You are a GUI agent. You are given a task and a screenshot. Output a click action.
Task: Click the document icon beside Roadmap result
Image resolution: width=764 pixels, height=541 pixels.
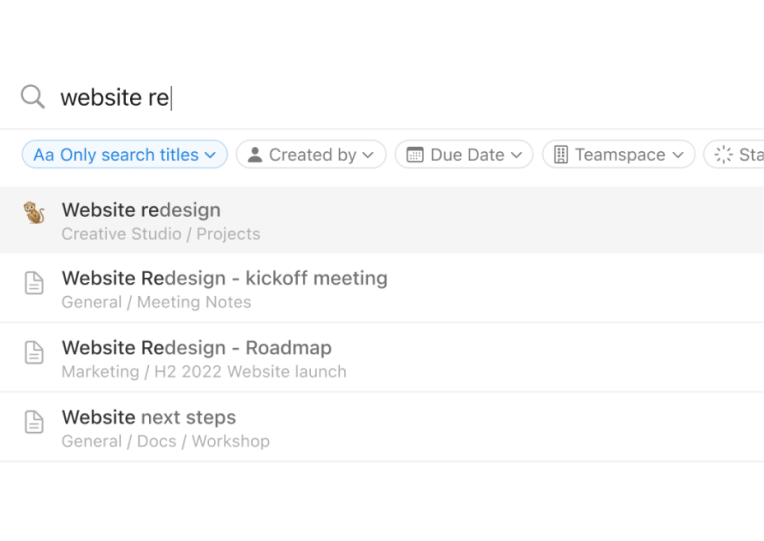click(34, 352)
